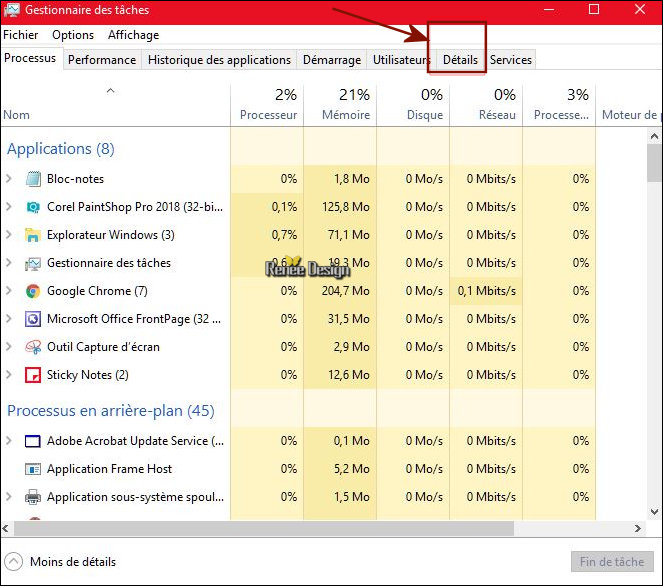Click the 71,1 Mo memory value

[349, 235]
